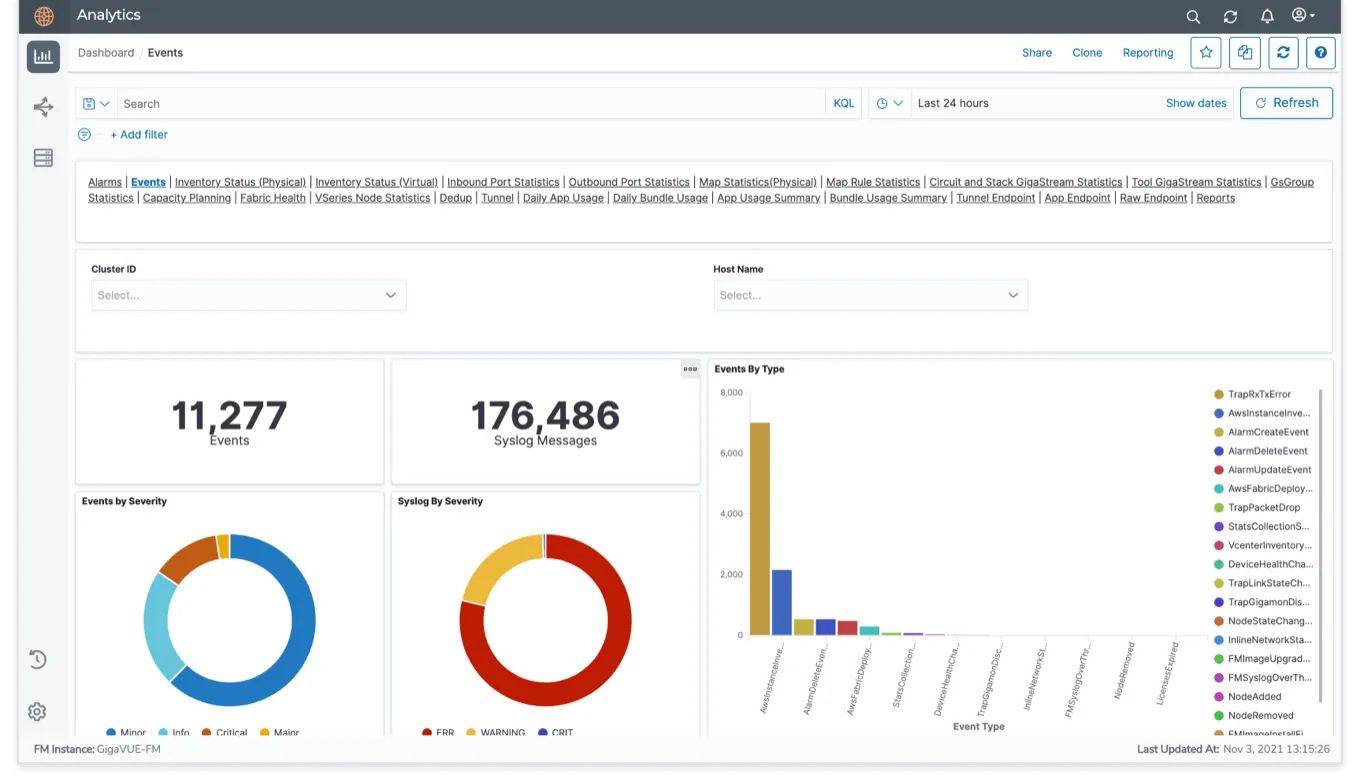The height and width of the screenshot is (780, 1360).
Task: Open the Raw Endpoint link
Action: (1153, 198)
